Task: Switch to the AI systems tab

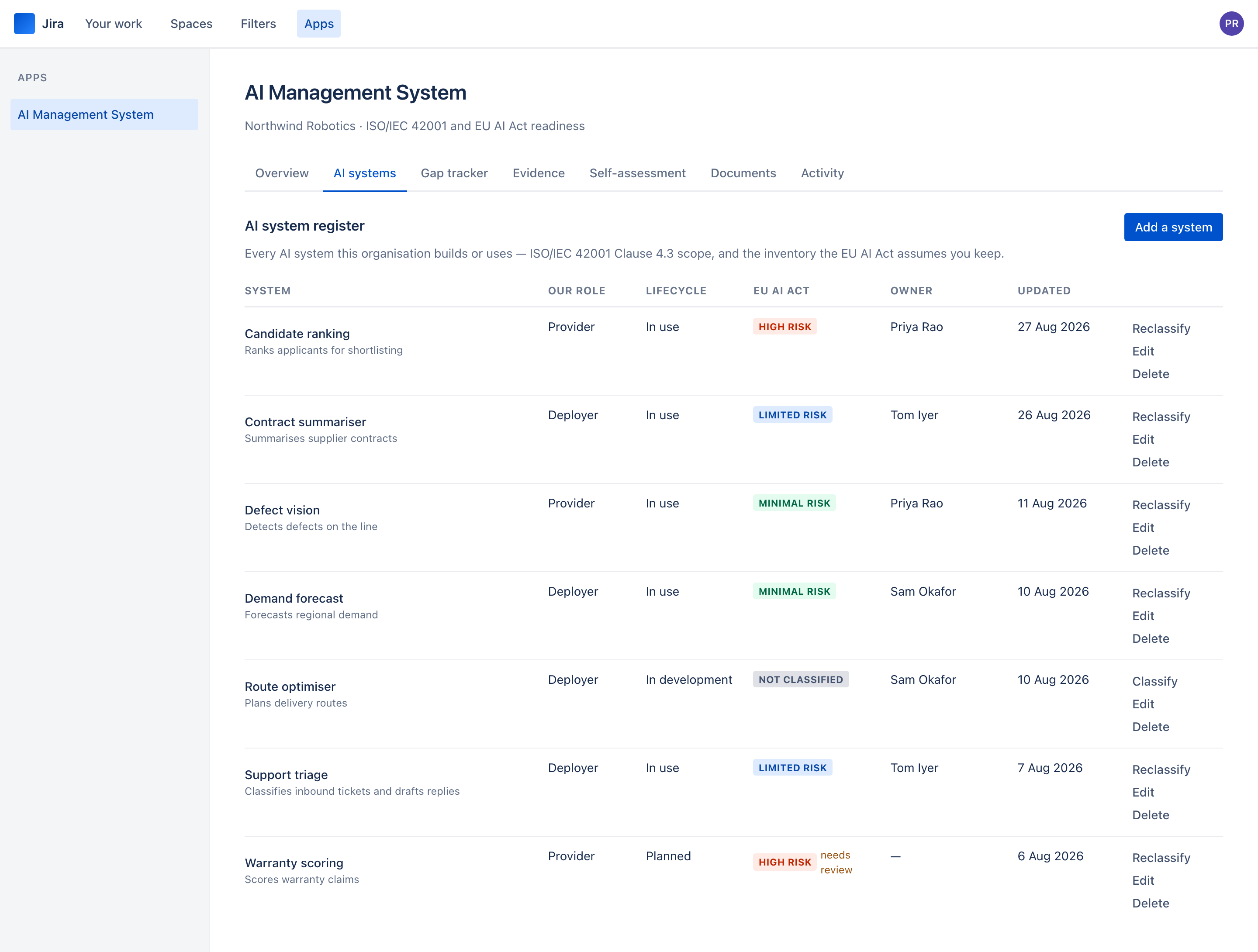Action: click(x=365, y=173)
